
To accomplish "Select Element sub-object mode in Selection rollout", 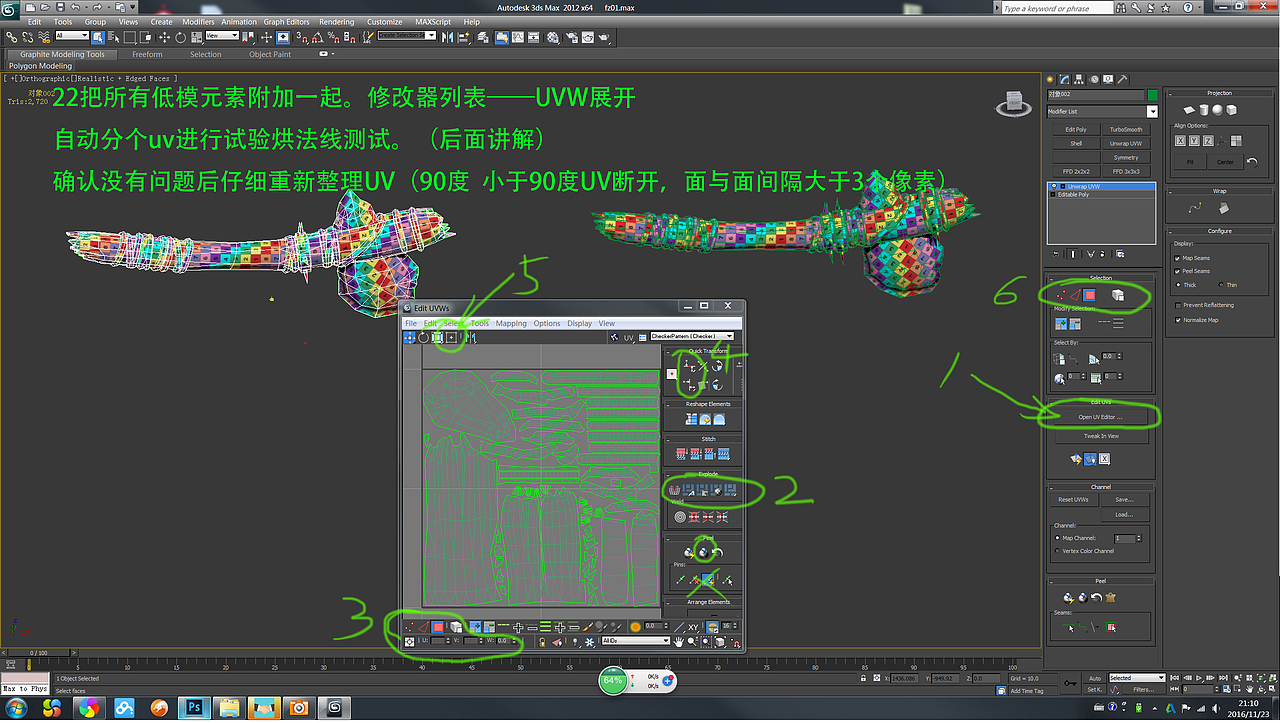I will [1118, 295].
